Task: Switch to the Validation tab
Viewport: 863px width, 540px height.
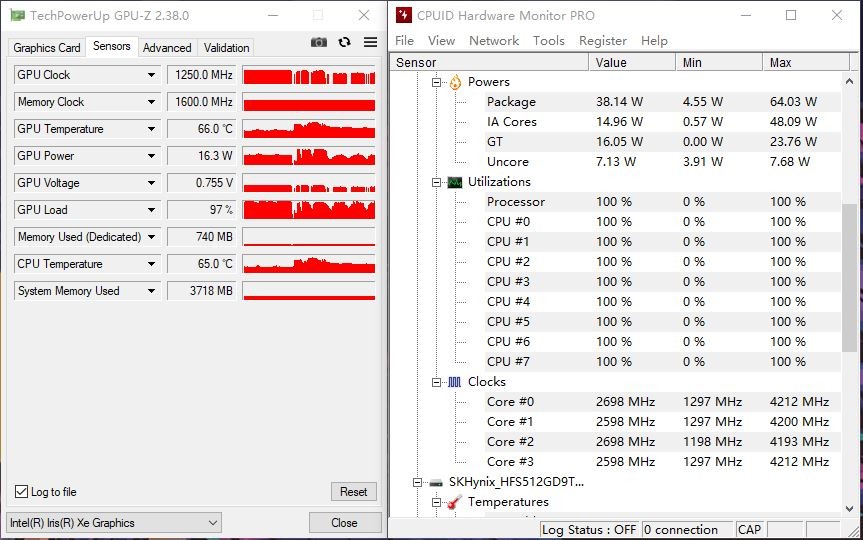Action: pos(226,48)
